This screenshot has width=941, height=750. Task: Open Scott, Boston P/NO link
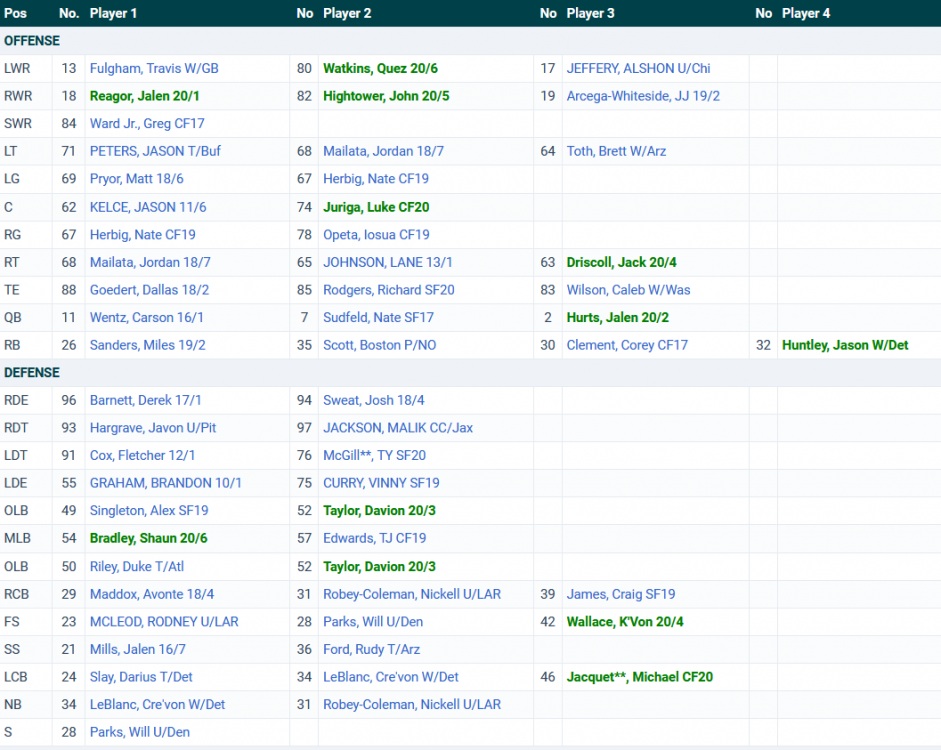[x=380, y=345]
